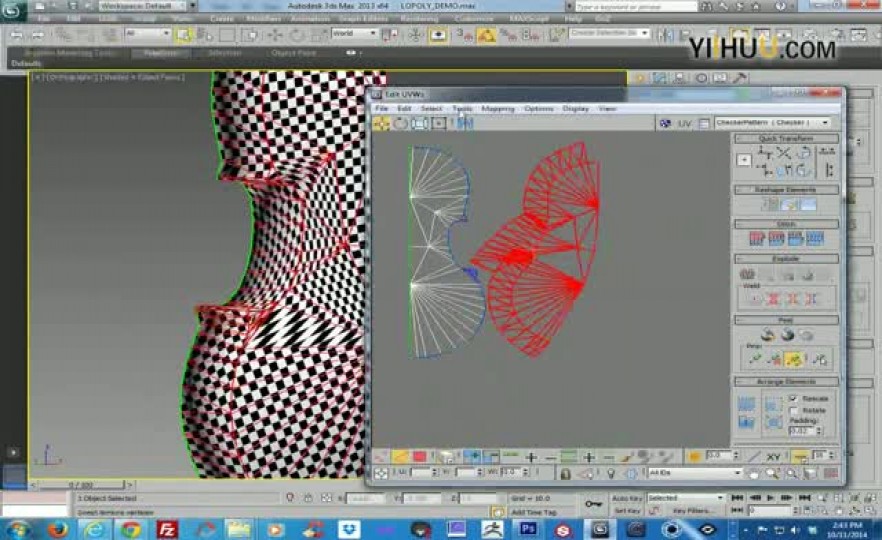Click the Padding value field

click(800, 431)
